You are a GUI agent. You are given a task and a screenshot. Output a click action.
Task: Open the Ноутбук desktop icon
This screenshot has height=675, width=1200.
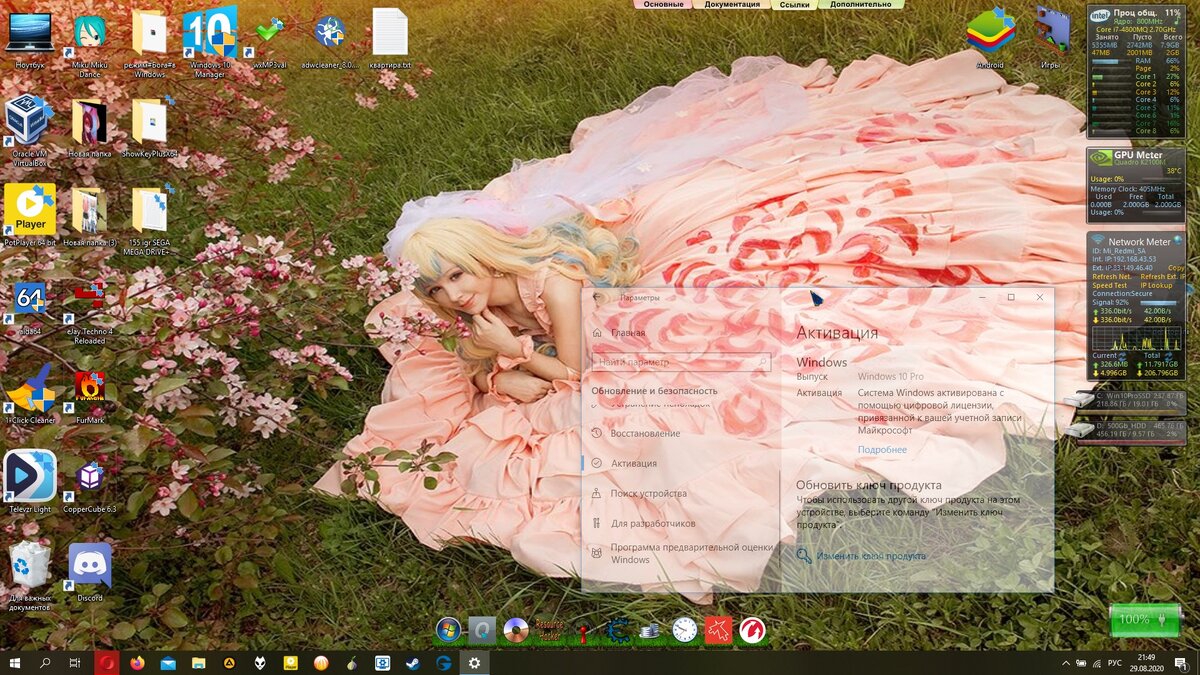pyautogui.click(x=30, y=38)
